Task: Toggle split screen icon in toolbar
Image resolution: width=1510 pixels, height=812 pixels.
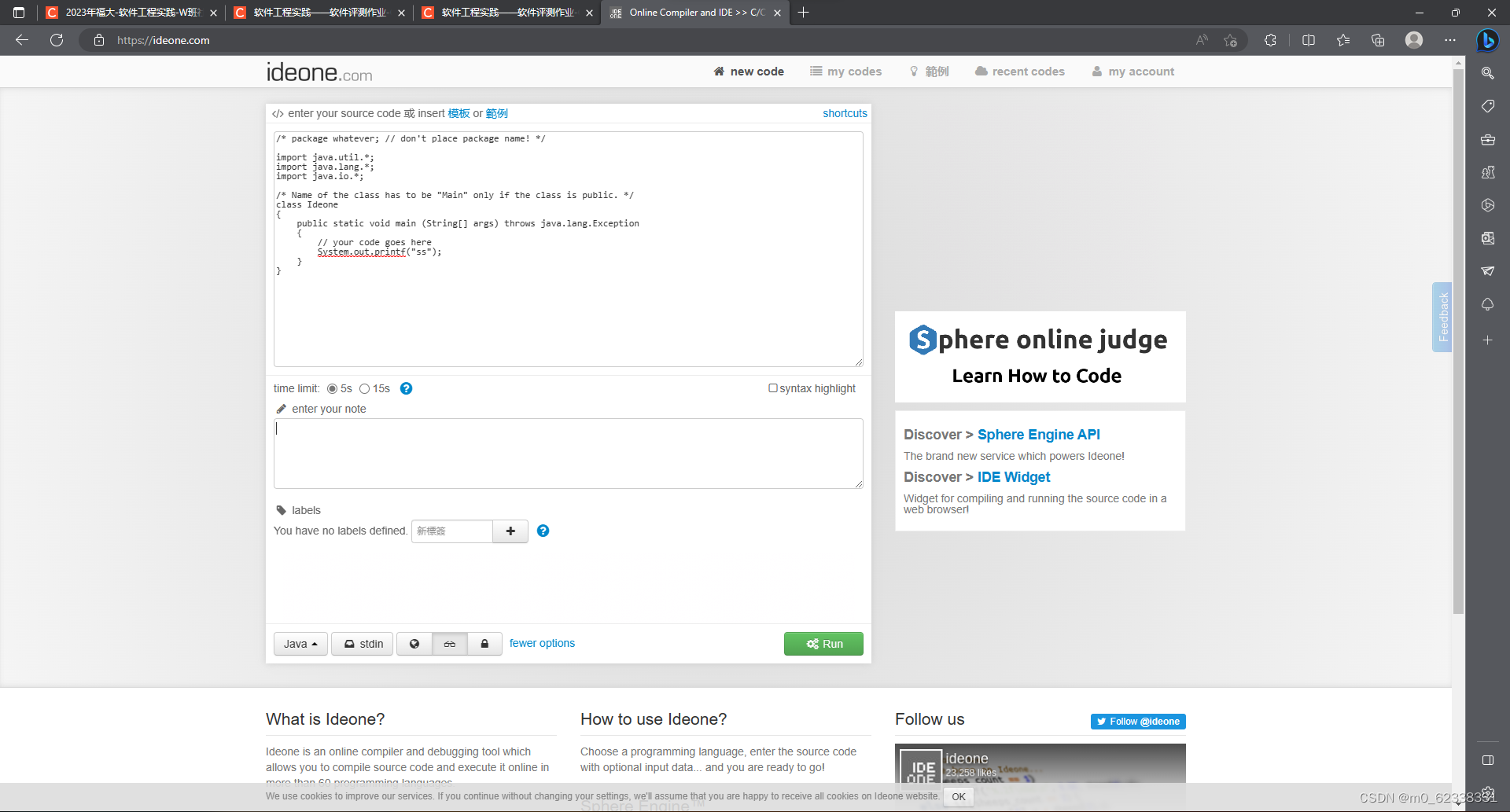Action: (x=1309, y=40)
